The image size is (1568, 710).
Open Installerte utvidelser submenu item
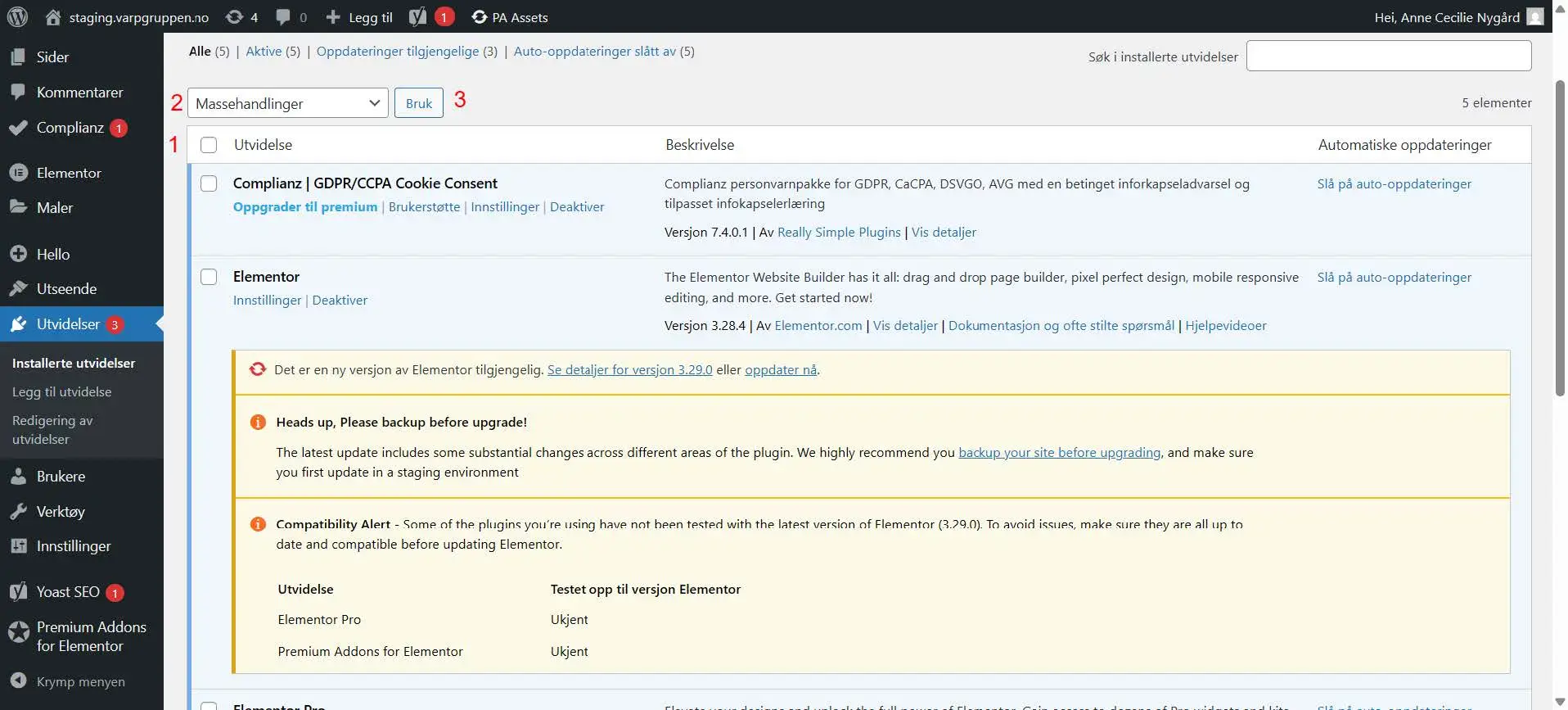click(x=74, y=363)
